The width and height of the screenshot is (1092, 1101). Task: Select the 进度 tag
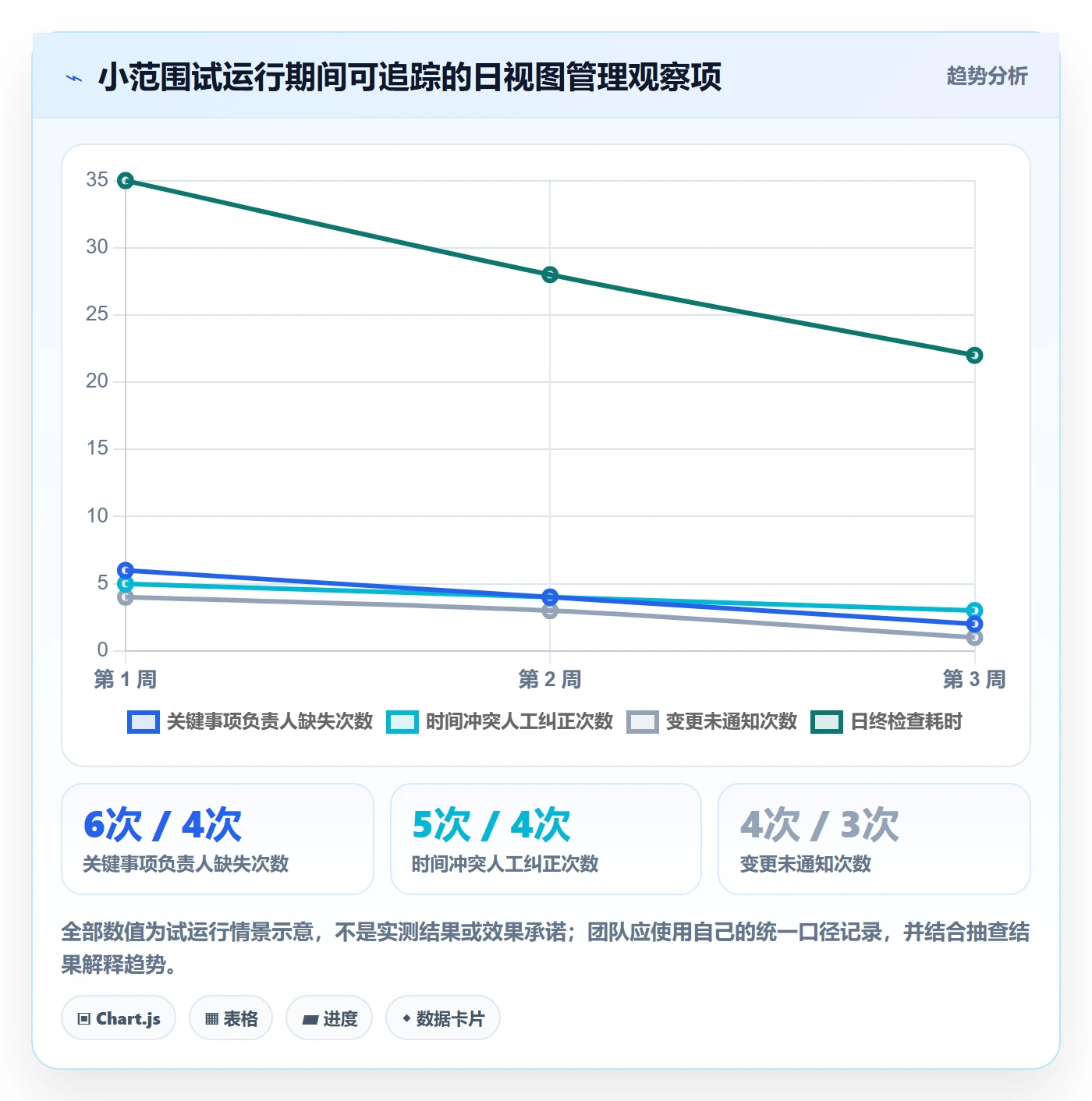tap(329, 1018)
